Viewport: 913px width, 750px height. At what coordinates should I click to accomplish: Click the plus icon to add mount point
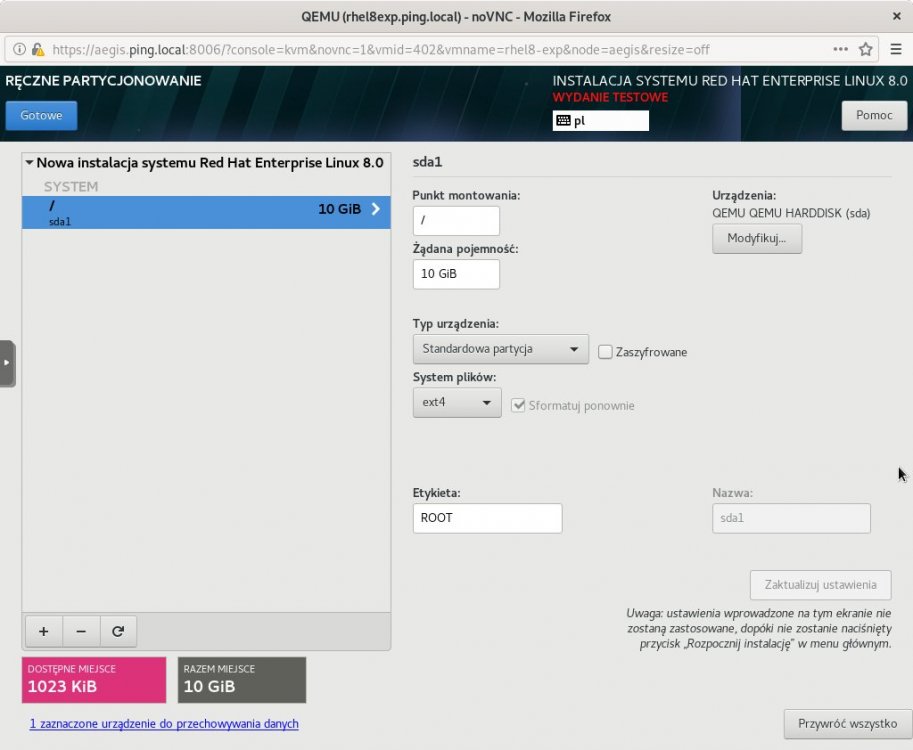tap(44, 631)
